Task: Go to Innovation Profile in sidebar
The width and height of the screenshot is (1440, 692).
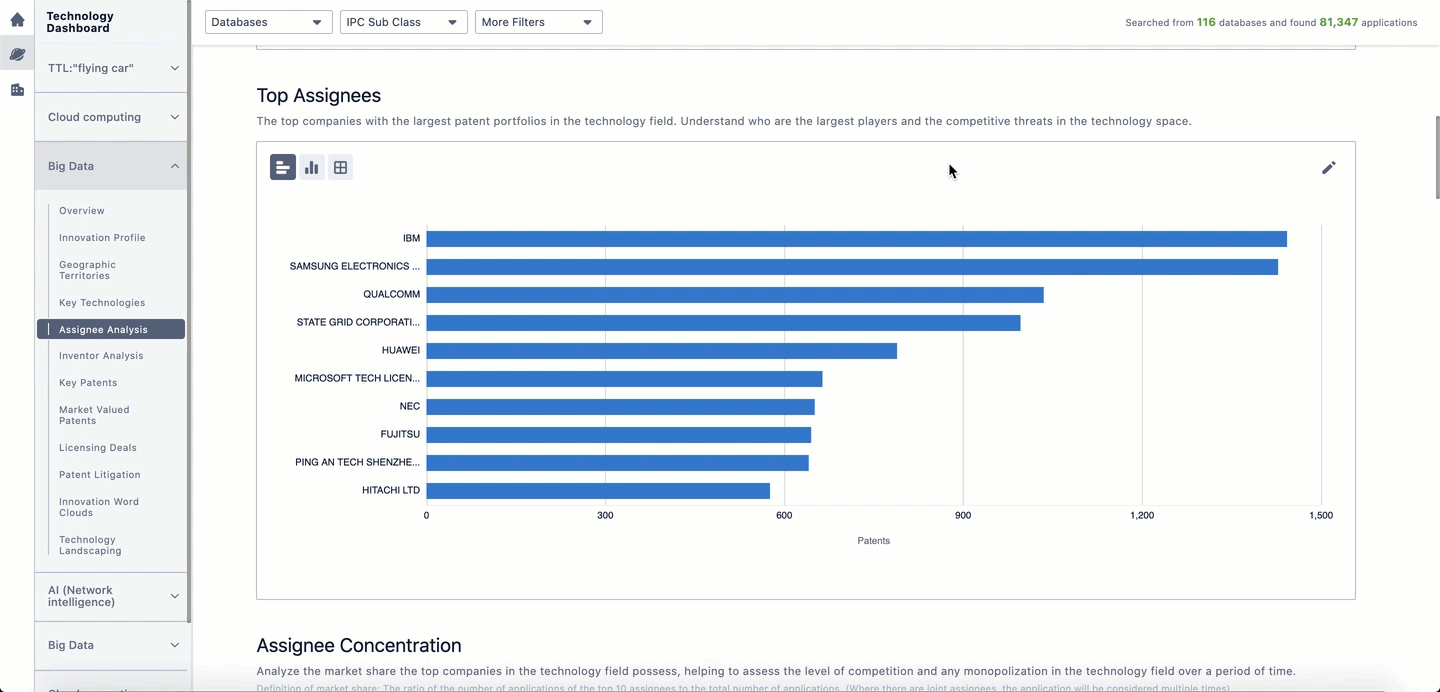Action: (102, 238)
